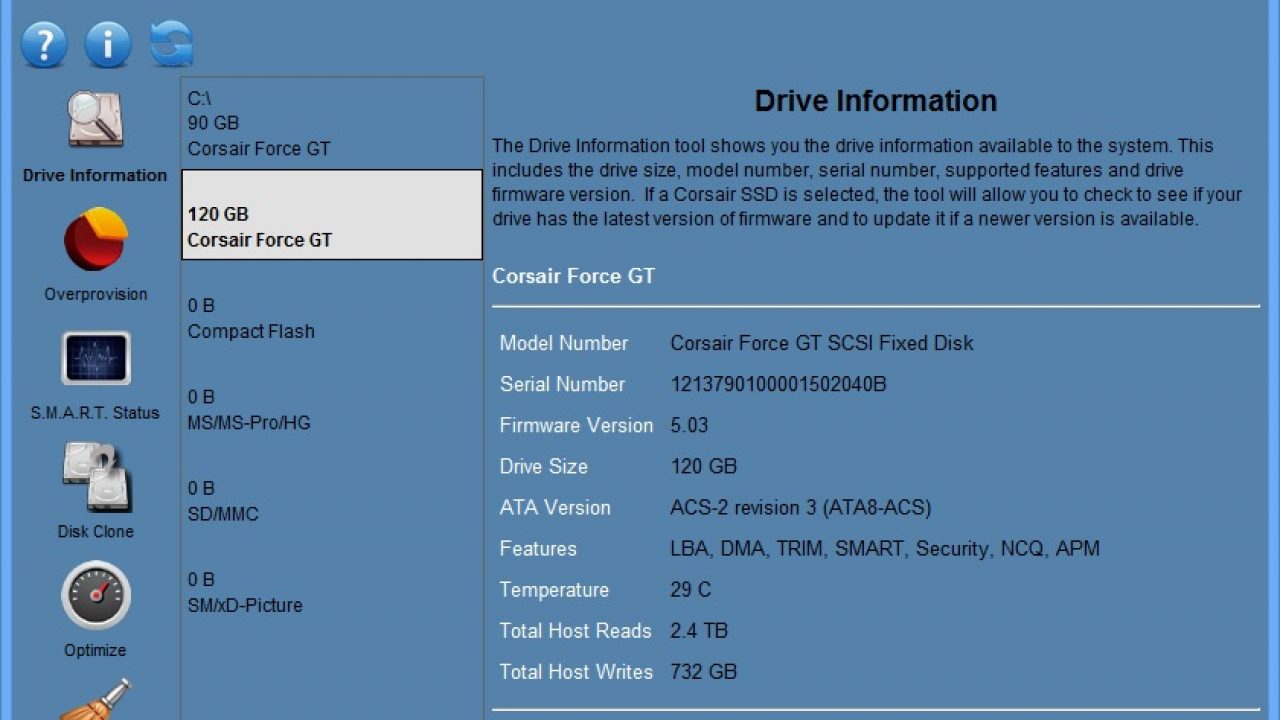
Task: Click the writes value 732 GB
Action: point(703,672)
